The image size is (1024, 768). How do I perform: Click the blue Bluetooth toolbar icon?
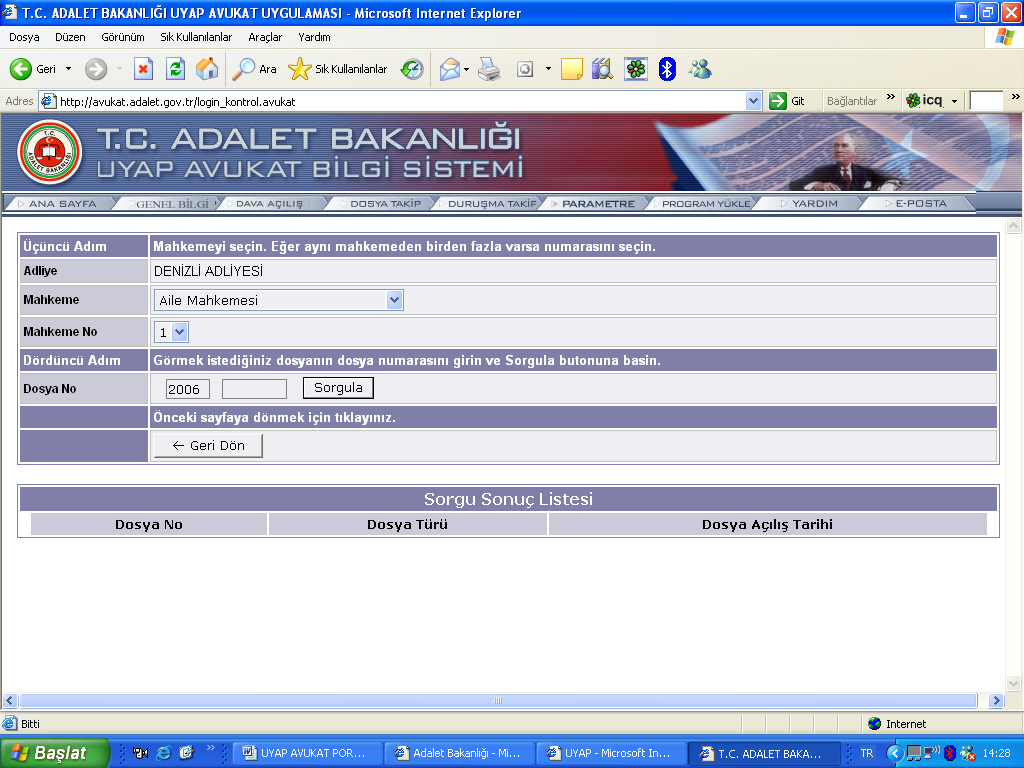tap(667, 69)
